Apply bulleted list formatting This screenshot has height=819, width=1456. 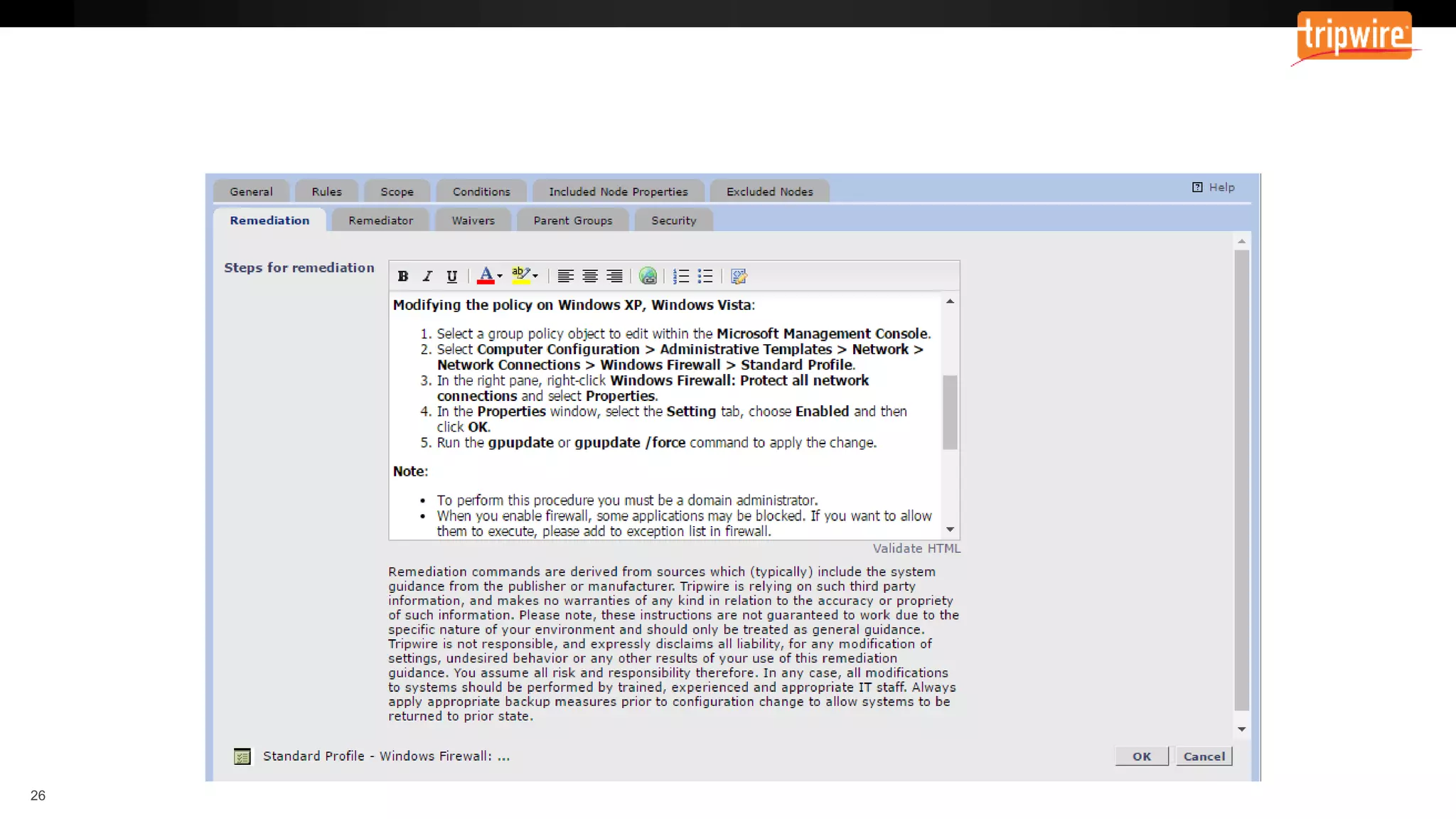tap(705, 277)
